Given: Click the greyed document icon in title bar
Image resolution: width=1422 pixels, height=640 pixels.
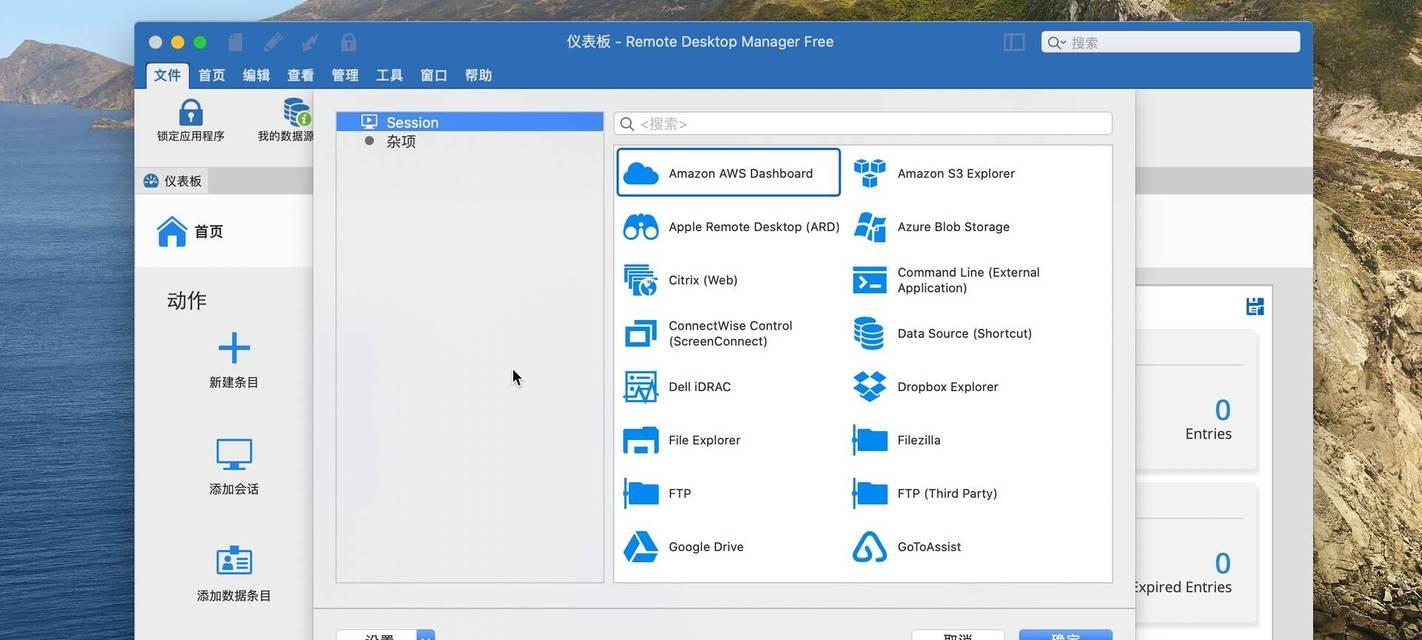Looking at the screenshot, I should 235,42.
